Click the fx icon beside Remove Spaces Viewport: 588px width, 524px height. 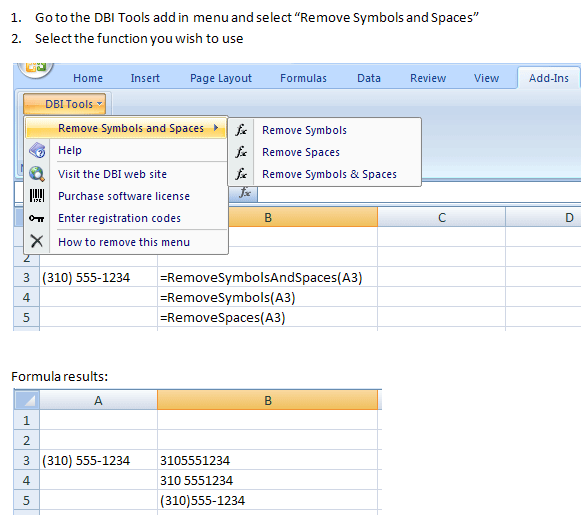coord(241,152)
